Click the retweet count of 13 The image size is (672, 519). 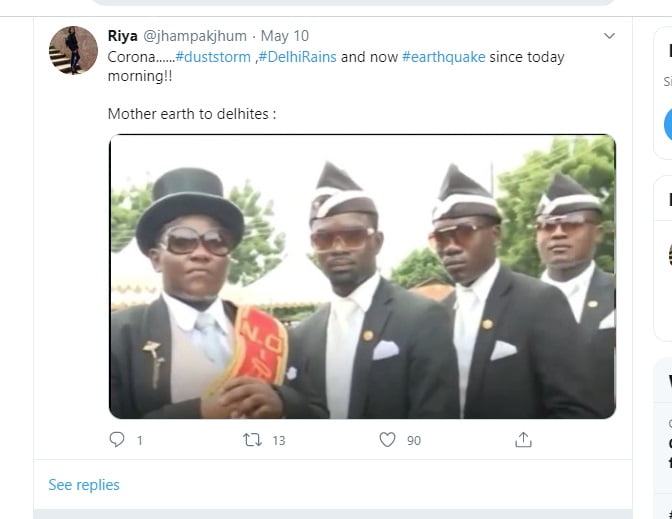tap(279, 441)
